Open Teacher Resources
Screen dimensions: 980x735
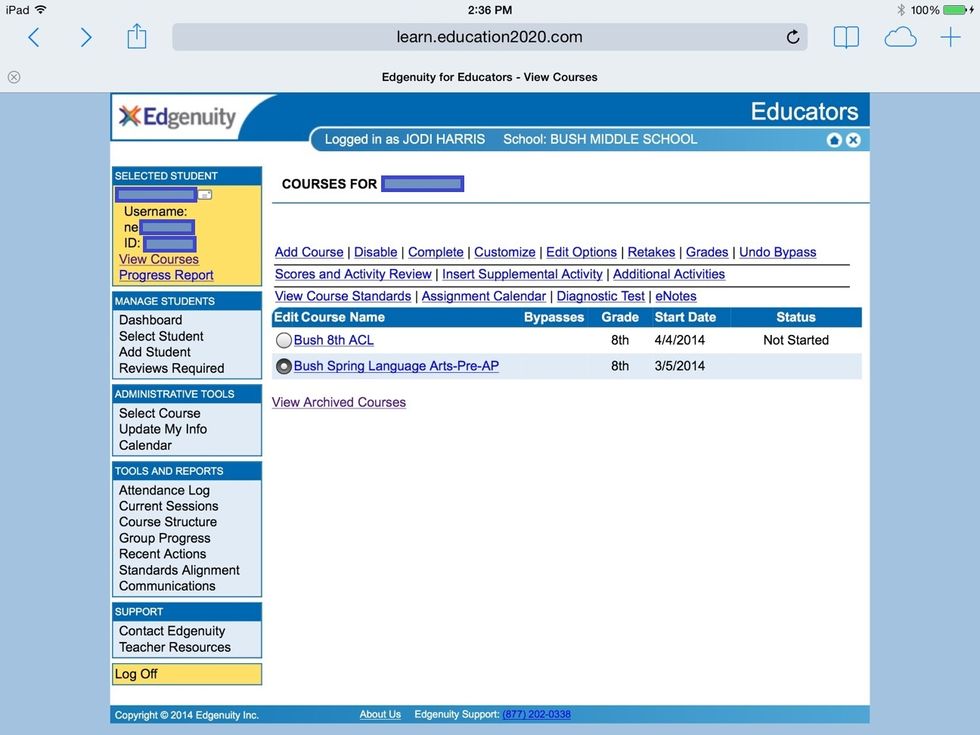[x=175, y=647]
